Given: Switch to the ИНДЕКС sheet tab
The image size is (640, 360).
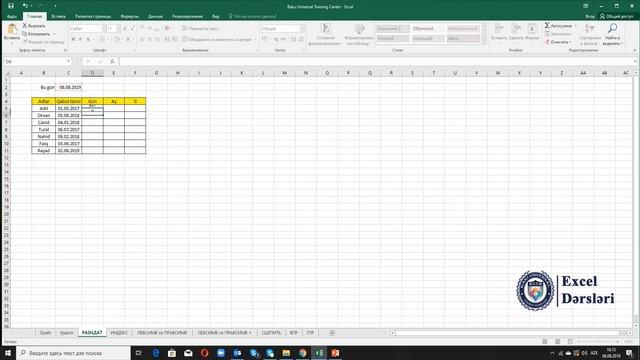Looking at the screenshot, I should click(119, 333).
